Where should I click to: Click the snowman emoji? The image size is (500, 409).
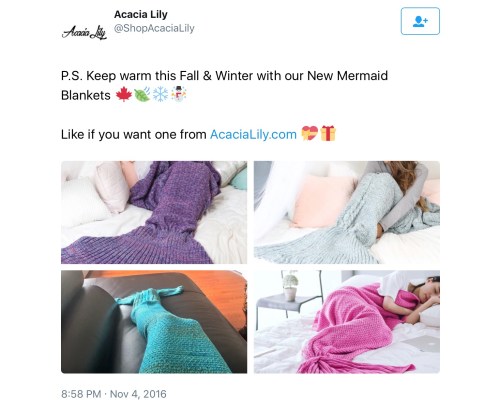(179, 94)
